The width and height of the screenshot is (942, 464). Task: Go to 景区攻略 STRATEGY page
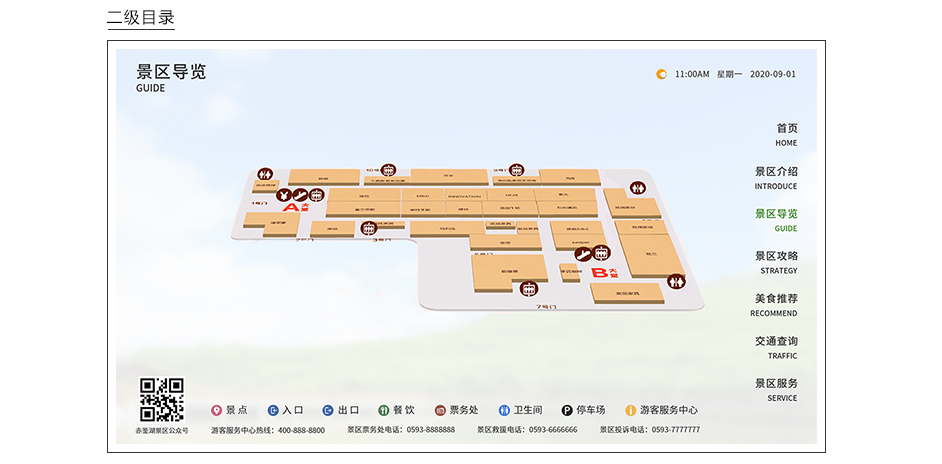pyautogui.click(x=776, y=262)
